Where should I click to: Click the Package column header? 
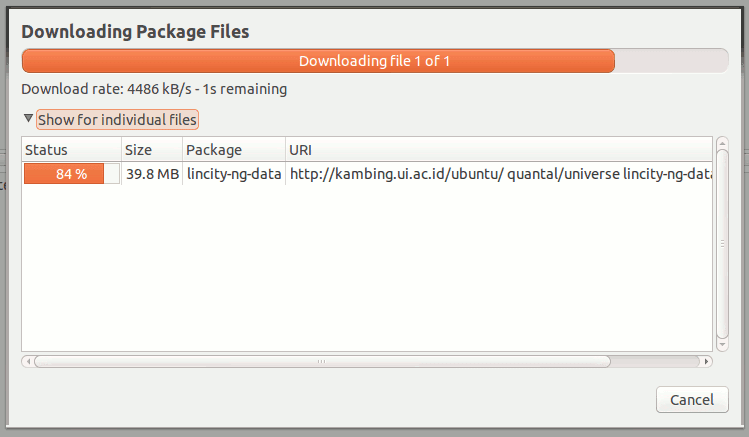(x=233, y=150)
